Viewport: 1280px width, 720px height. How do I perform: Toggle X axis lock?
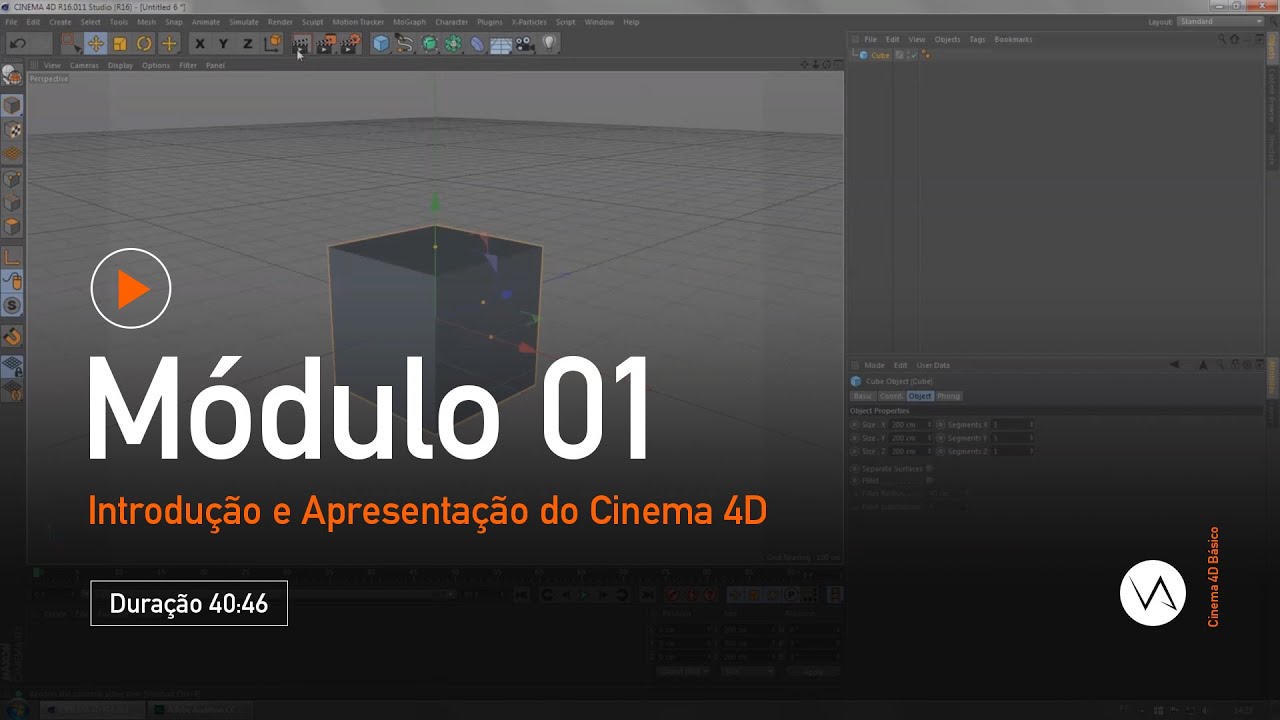click(x=200, y=43)
